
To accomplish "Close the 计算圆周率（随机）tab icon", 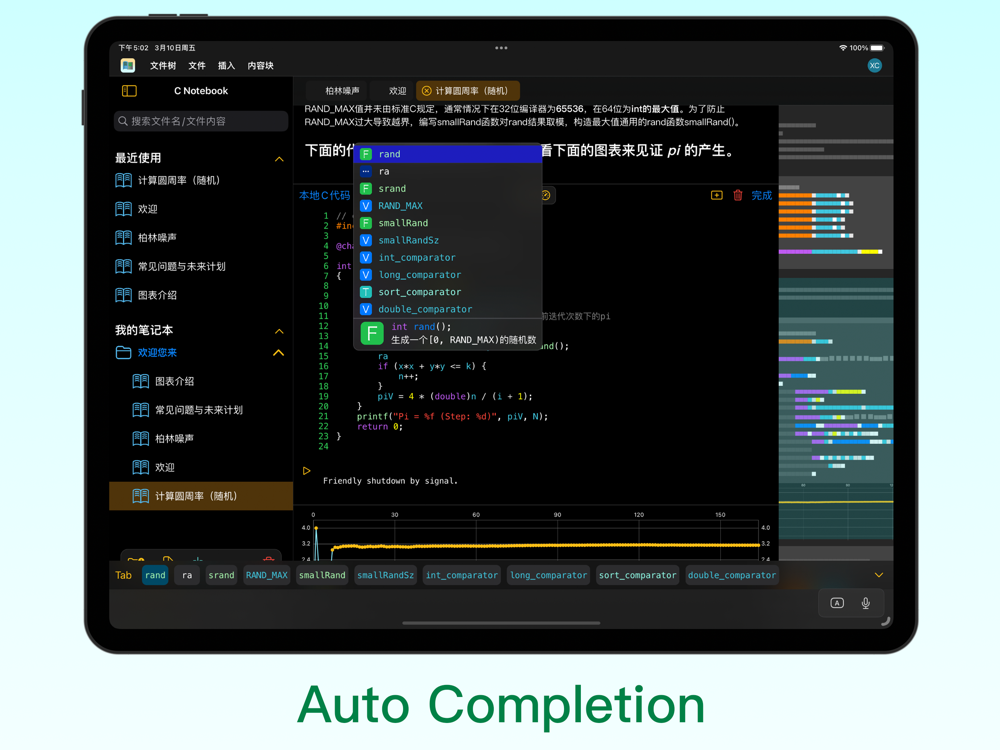I will (x=427, y=91).
